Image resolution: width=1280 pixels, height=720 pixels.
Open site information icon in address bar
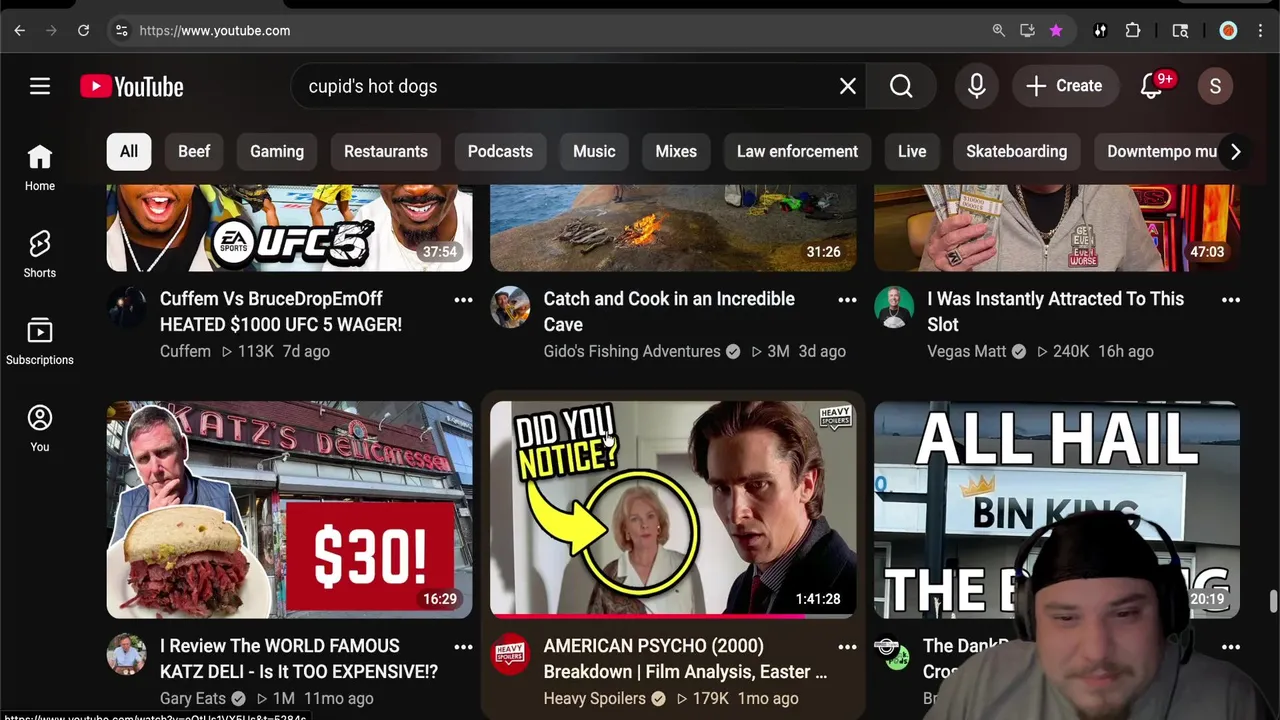122,30
